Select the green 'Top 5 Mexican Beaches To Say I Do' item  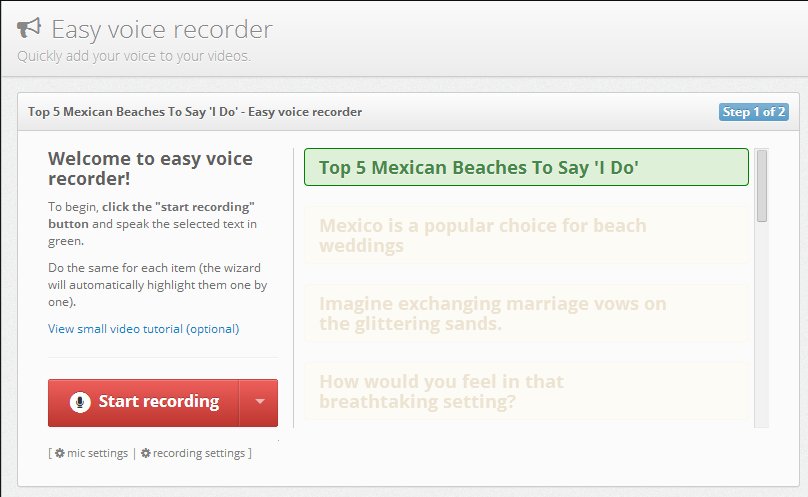click(x=526, y=167)
